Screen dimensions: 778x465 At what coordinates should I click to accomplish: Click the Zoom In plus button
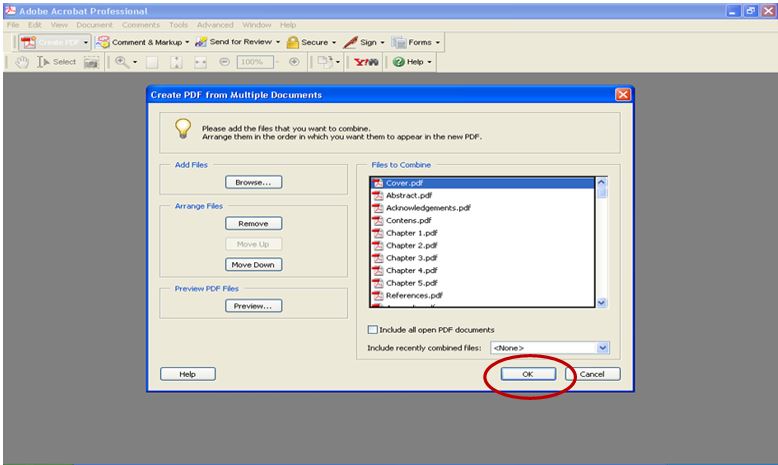[x=294, y=62]
